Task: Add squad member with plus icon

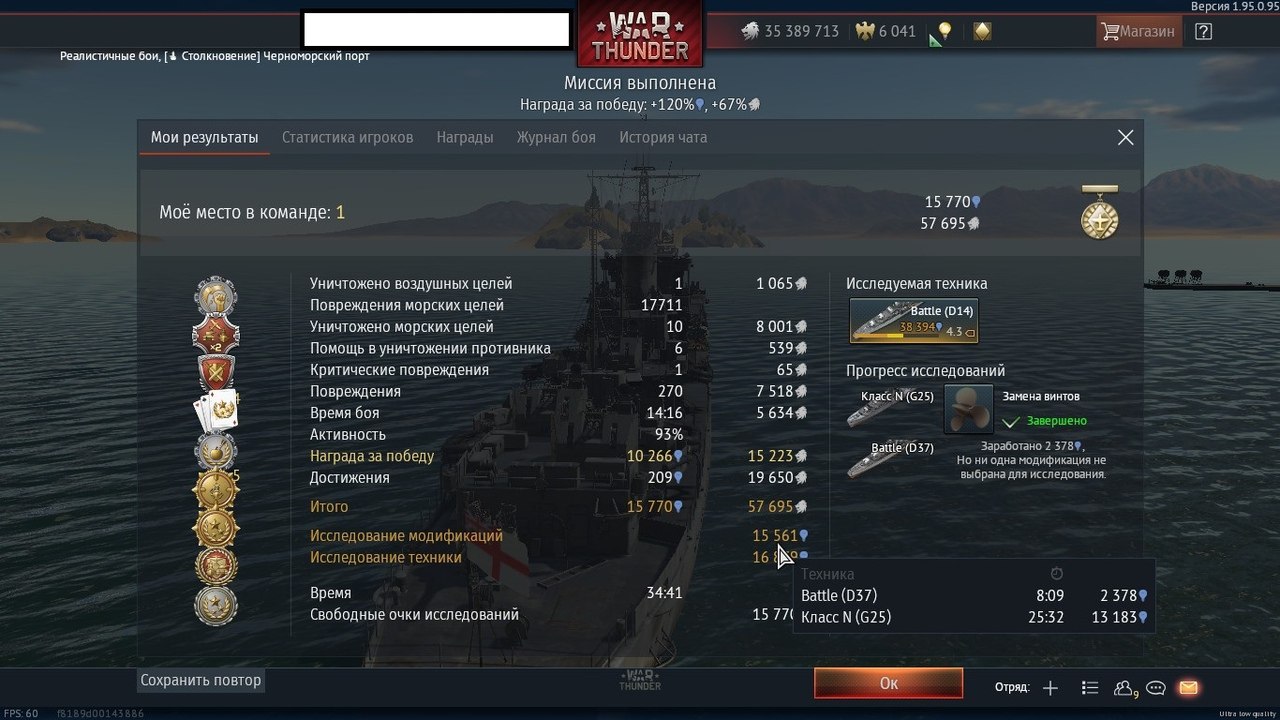Action: click(1050, 688)
